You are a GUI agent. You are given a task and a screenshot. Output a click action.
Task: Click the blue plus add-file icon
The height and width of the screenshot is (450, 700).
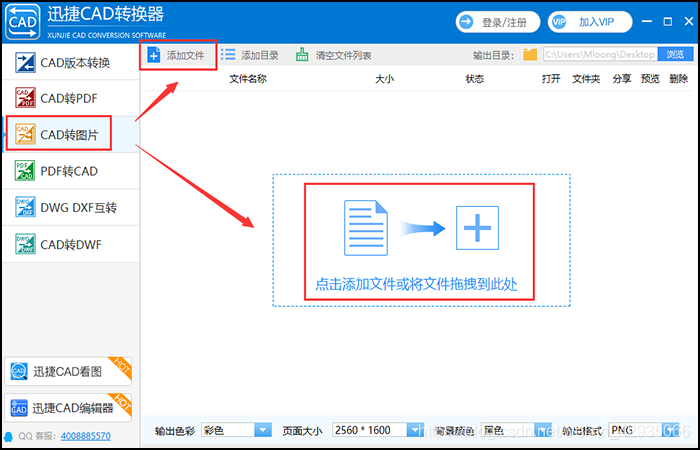(x=154, y=55)
